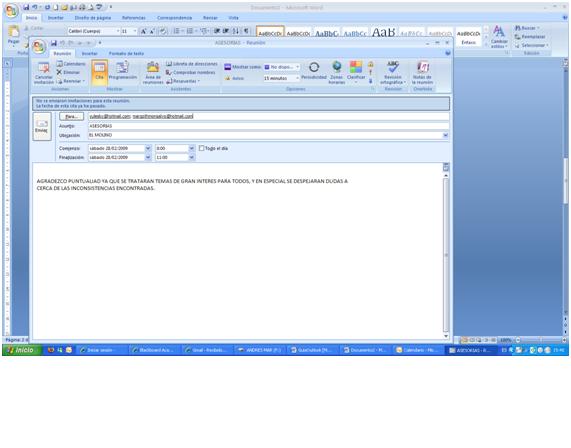Open the Finalización date picker dropdown
Screen dimensions: 571x448
pos(148,157)
